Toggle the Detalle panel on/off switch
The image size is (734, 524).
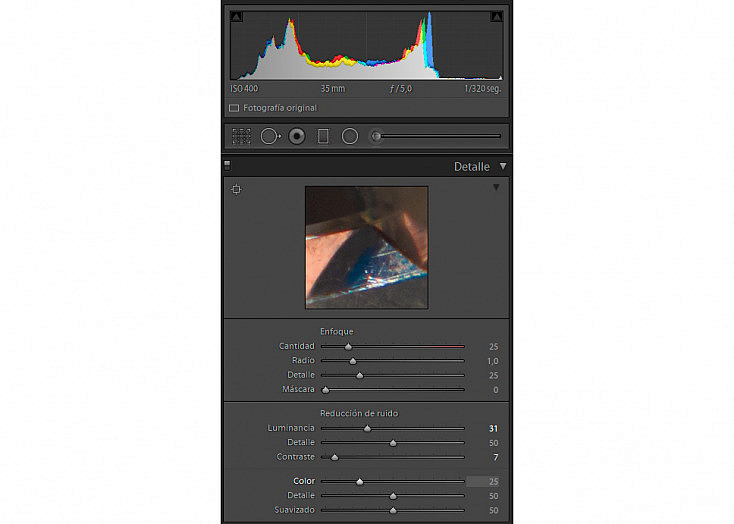click(x=227, y=165)
